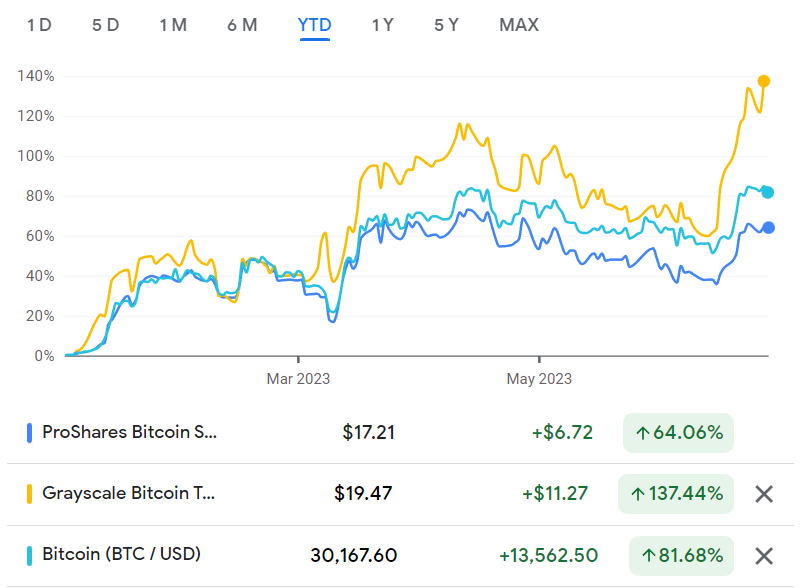
Task: Click the May 2023 axis label
Action: coord(539,379)
